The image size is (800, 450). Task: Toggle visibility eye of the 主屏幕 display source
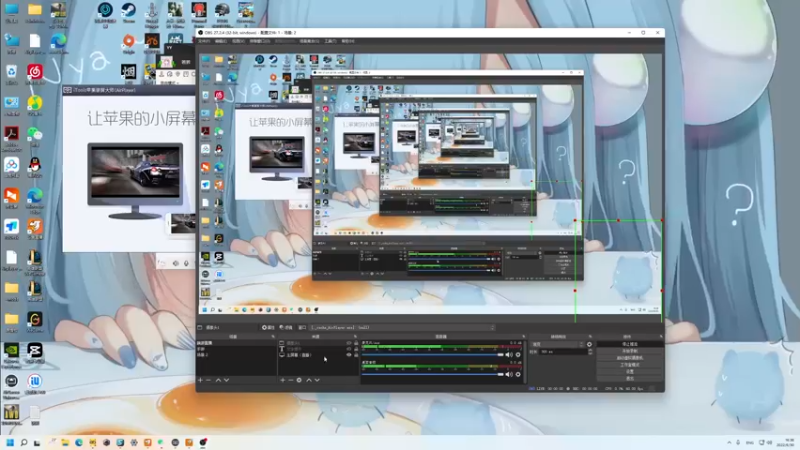coord(349,355)
